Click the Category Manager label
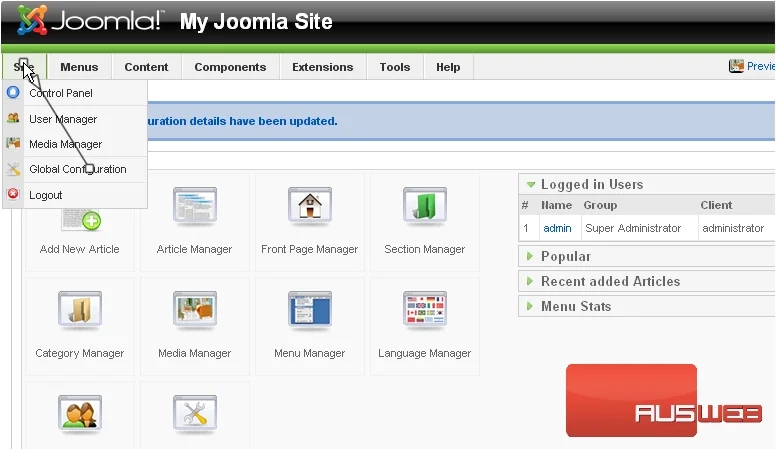 [x=80, y=353]
